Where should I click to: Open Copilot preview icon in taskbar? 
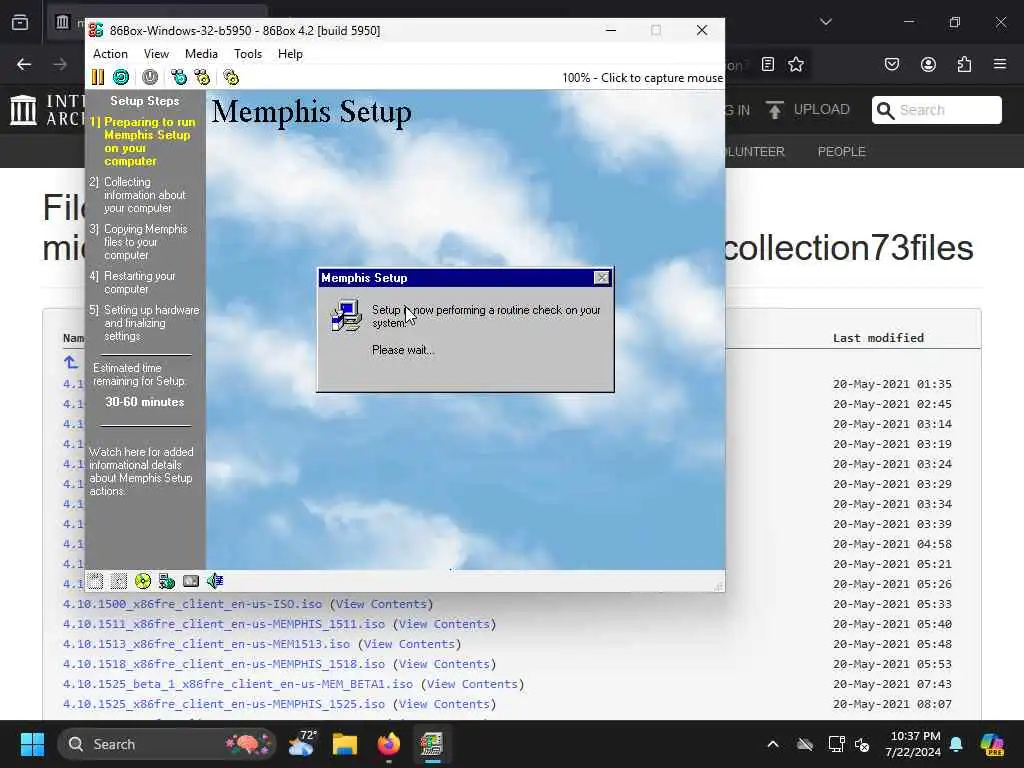993,744
